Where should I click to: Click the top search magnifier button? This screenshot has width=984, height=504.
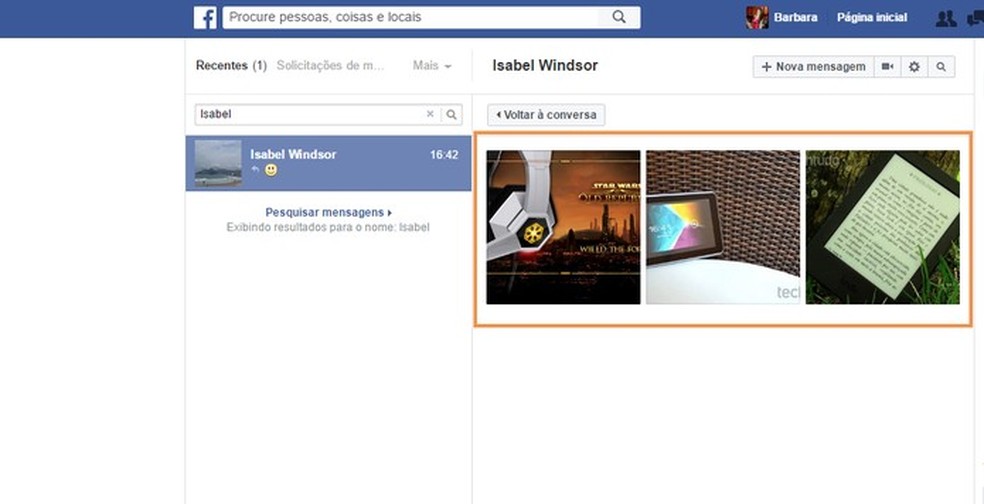click(619, 18)
